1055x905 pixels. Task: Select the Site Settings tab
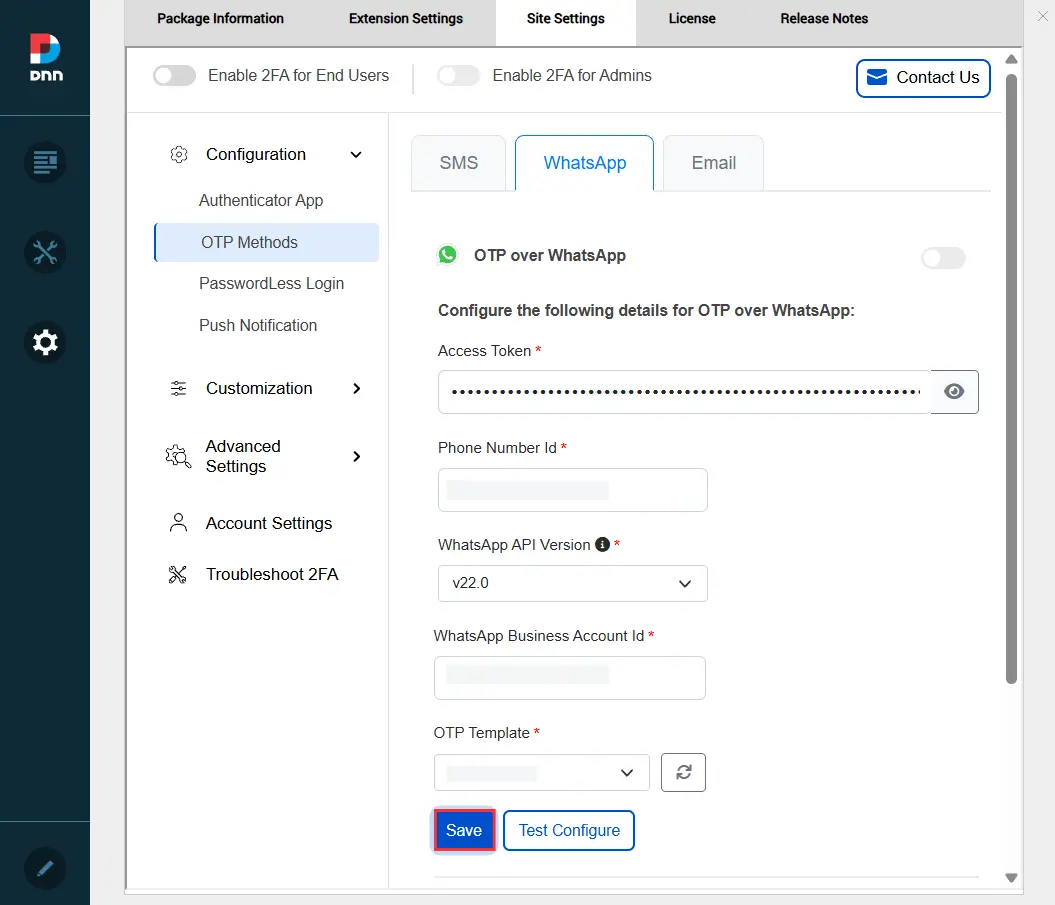point(566,19)
